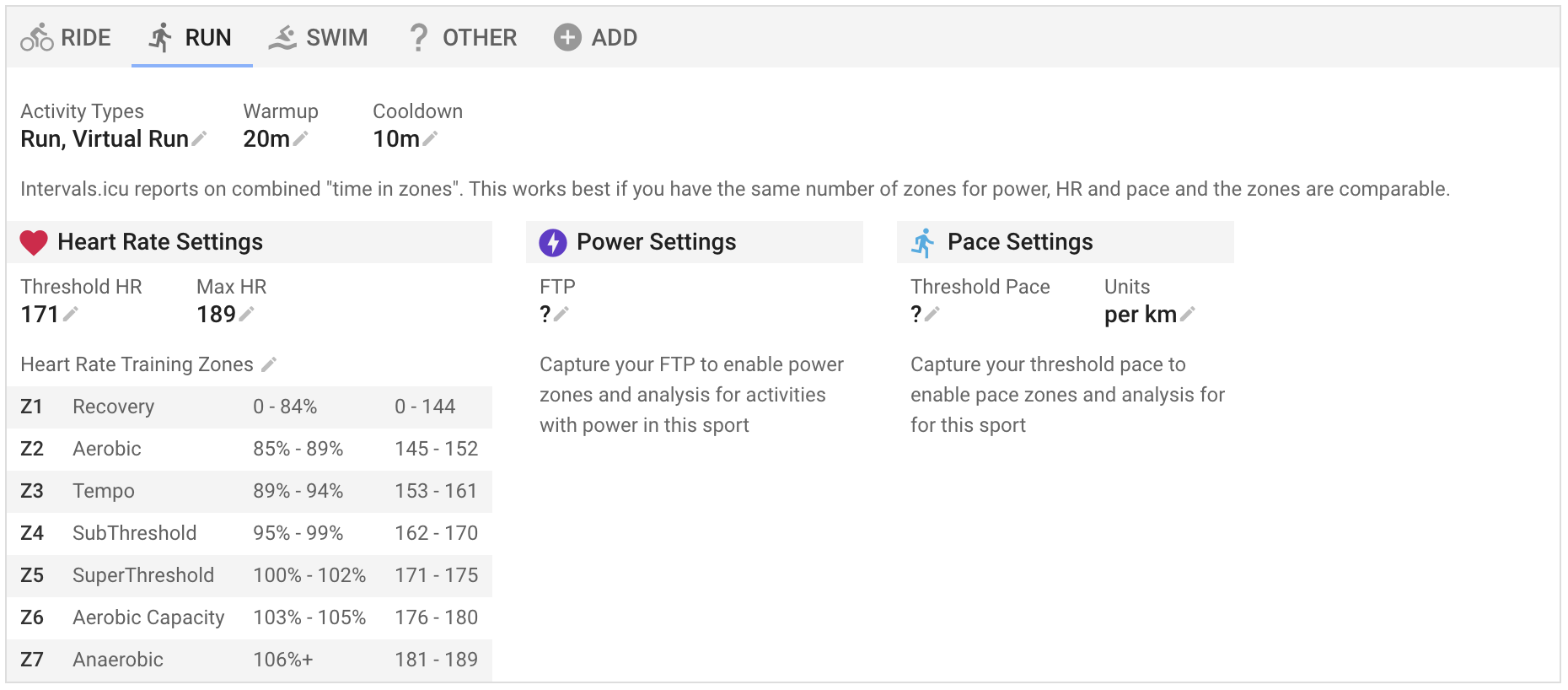
Task: Edit Threshold Pace pencil icon
Action: pyautogui.click(x=932, y=315)
